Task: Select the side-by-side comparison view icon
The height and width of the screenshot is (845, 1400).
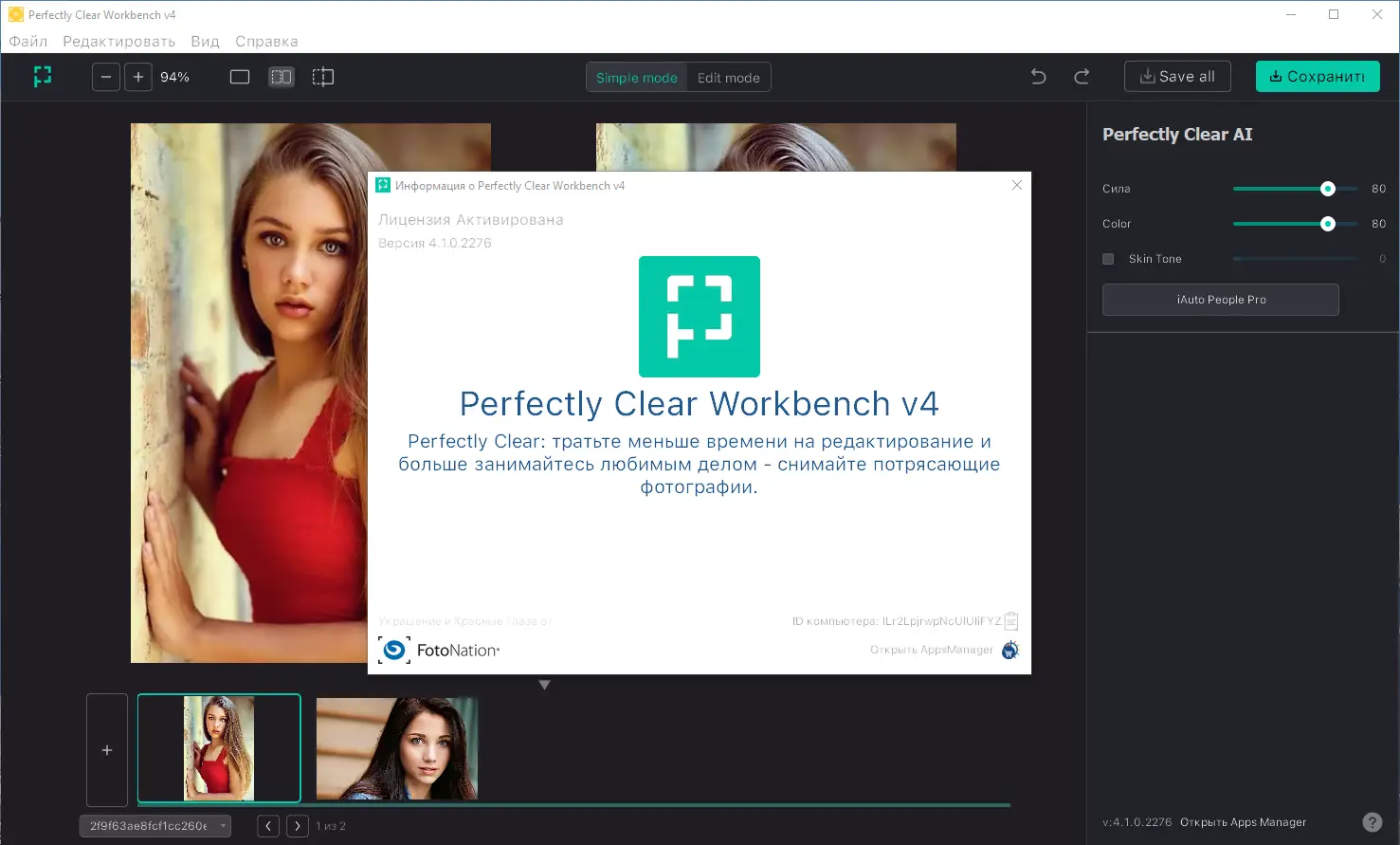Action: pos(281,76)
